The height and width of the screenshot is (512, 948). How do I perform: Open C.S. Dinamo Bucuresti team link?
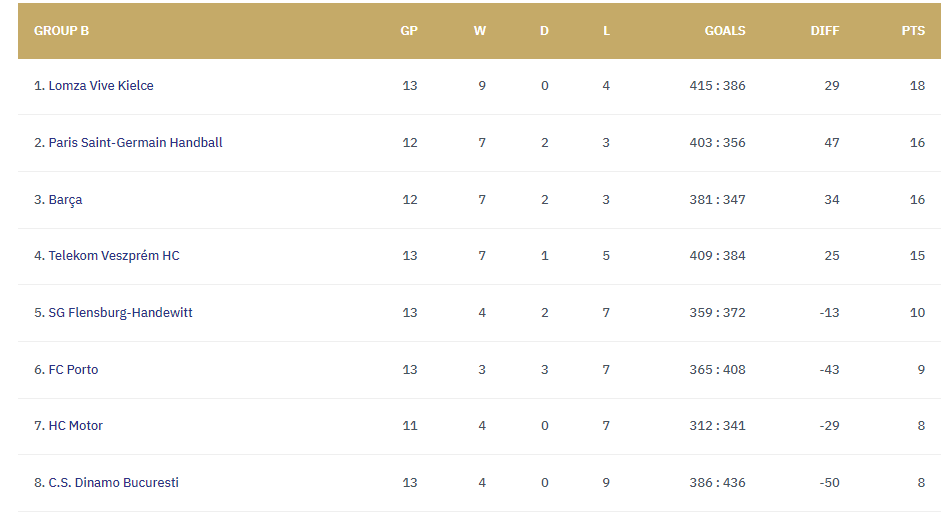(113, 483)
